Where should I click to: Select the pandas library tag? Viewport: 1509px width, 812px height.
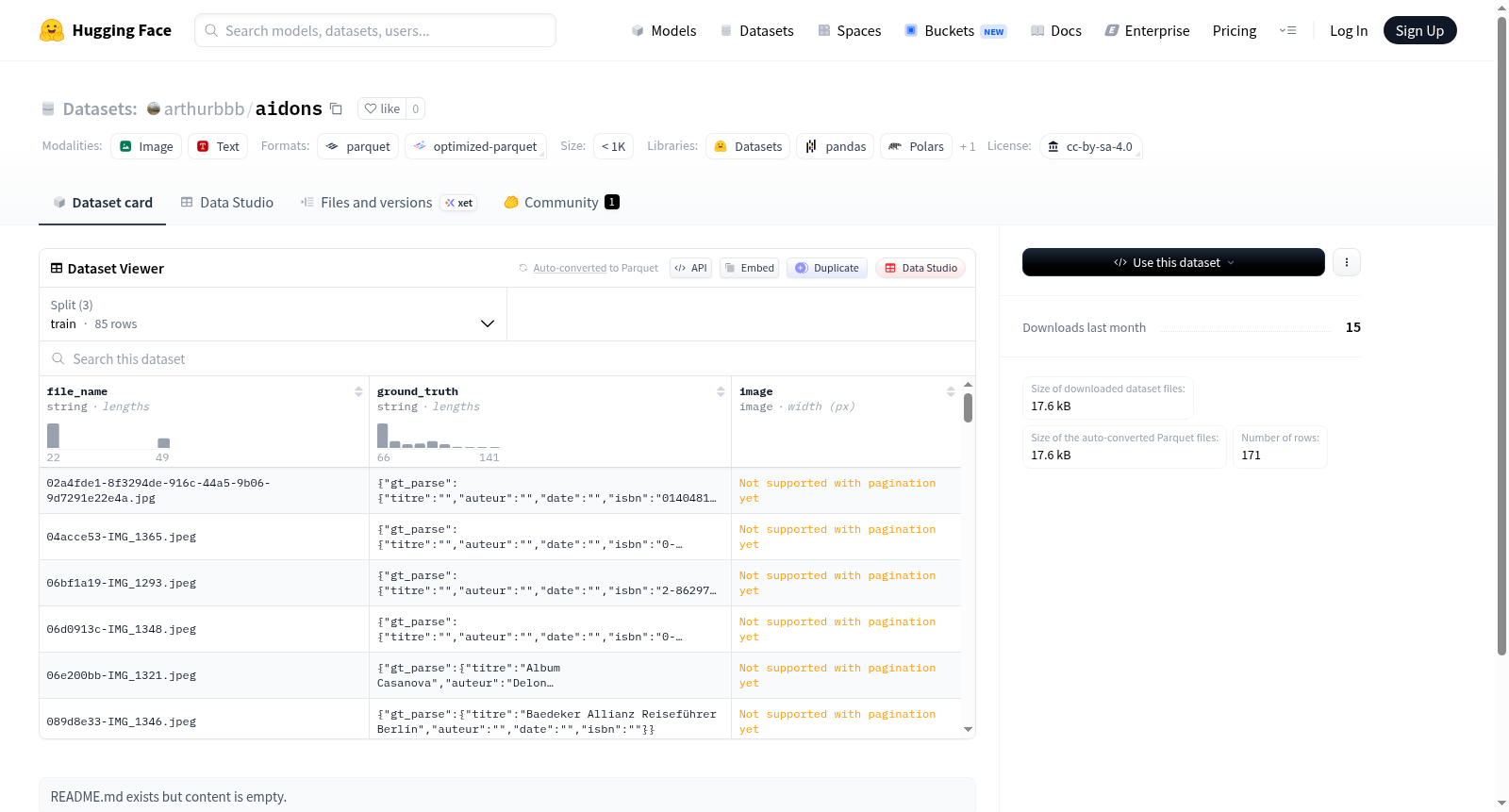pos(836,146)
